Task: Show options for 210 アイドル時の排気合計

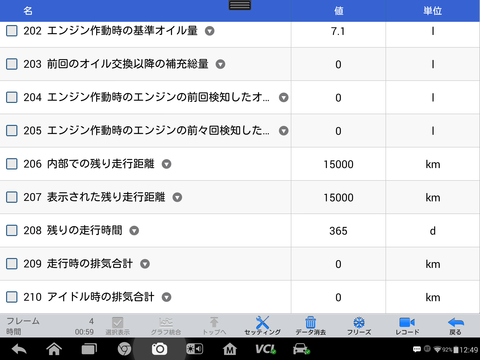Action: pyautogui.click(x=166, y=297)
